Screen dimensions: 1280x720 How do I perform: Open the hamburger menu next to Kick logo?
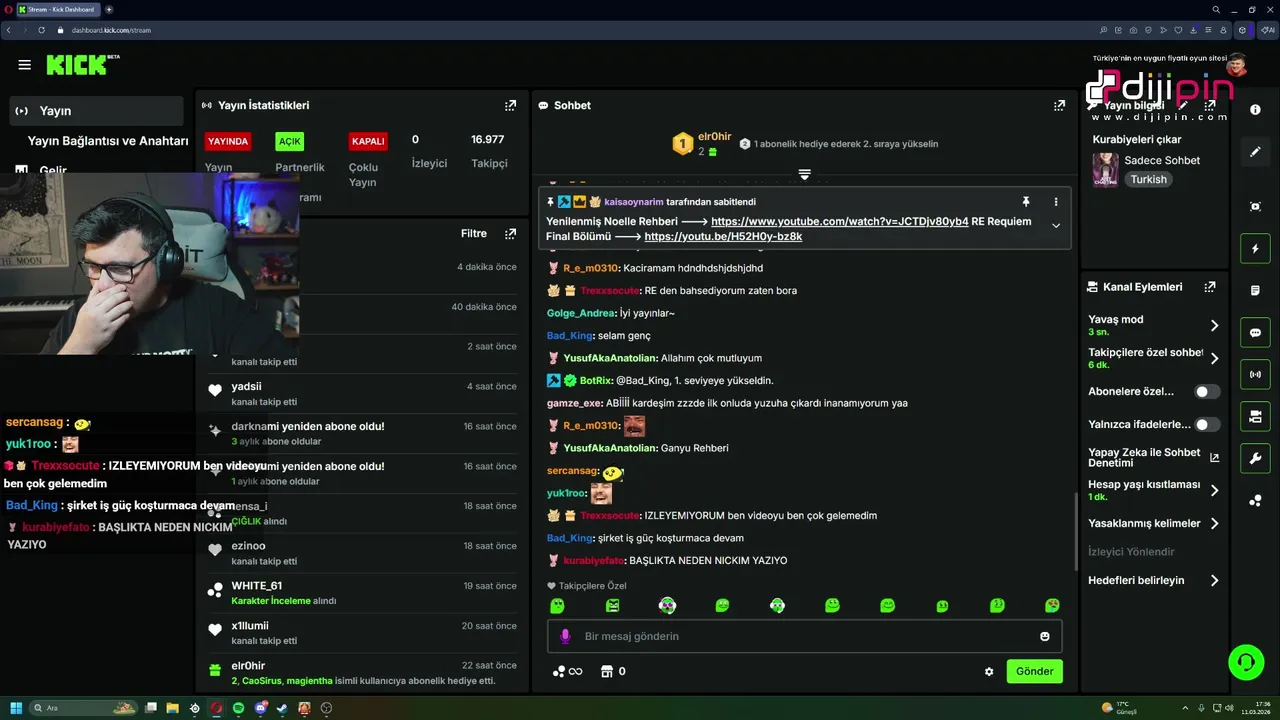(x=24, y=65)
